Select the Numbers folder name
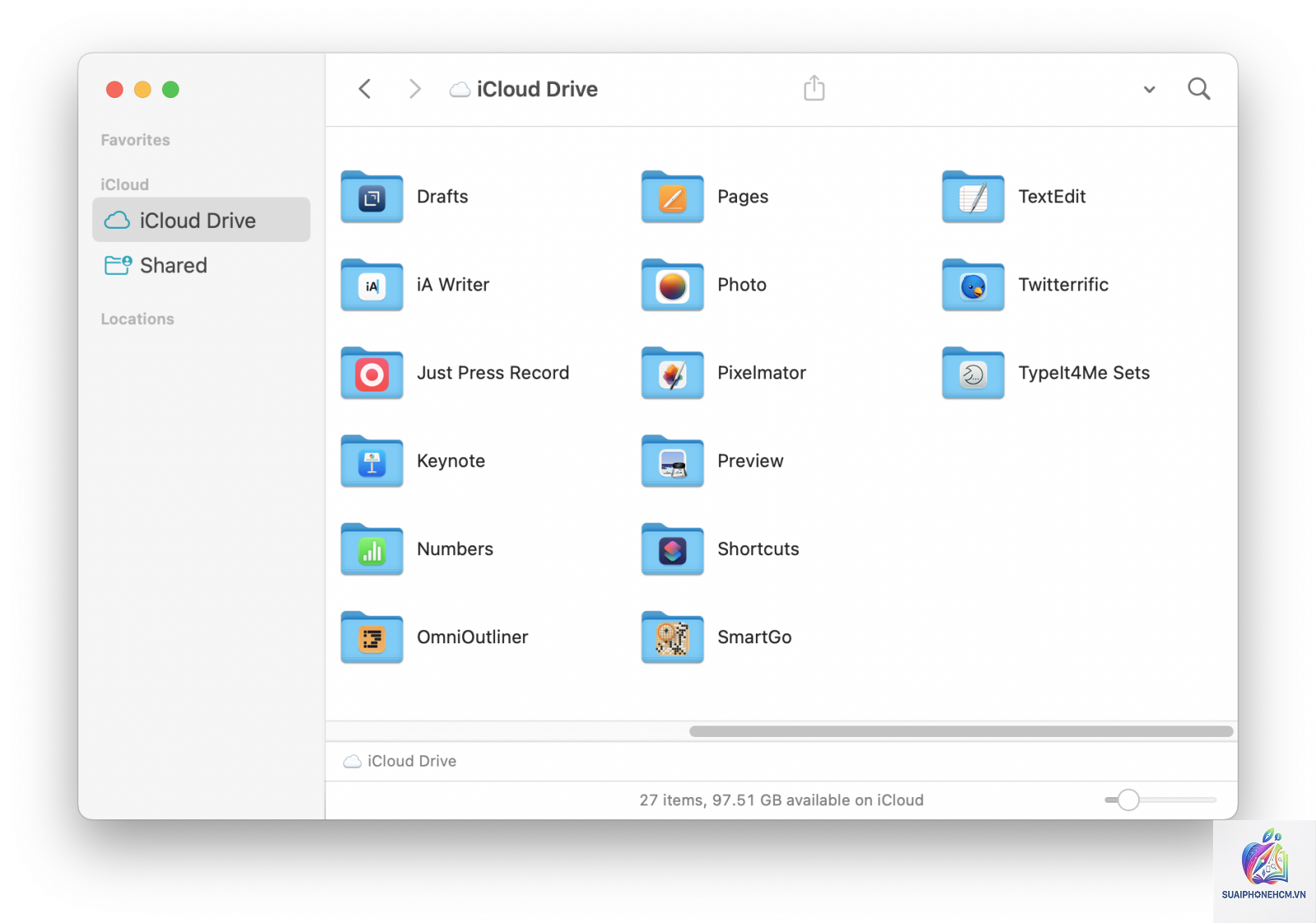The image size is (1316, 923). coord(455,549)
